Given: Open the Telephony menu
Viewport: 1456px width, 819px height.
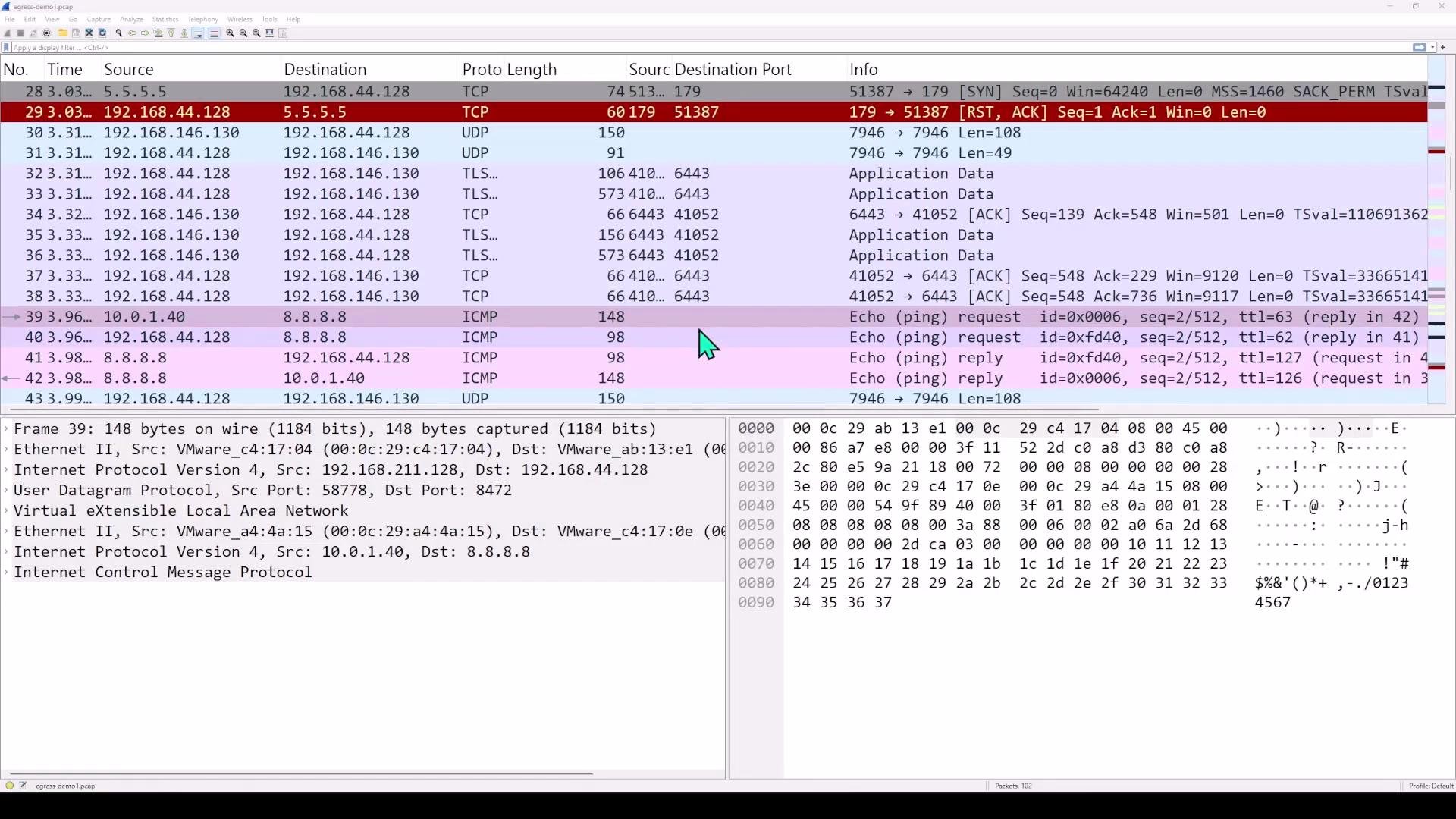Looking at the screenshot, I should [202, 19].
